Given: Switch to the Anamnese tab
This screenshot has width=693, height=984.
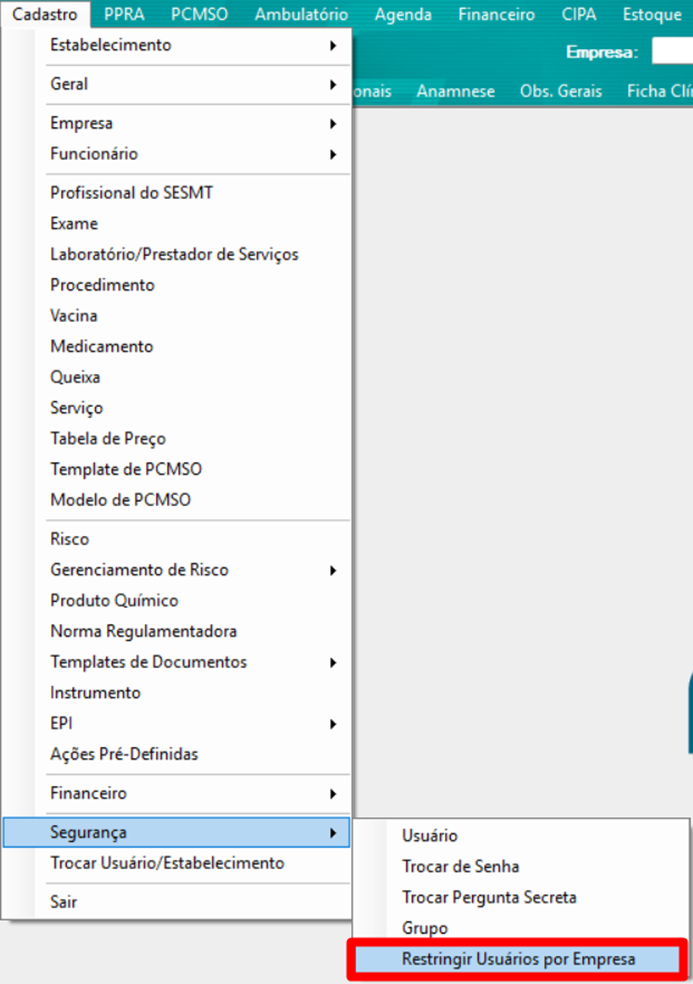Looking at the screenshot, I should point(456,92).
